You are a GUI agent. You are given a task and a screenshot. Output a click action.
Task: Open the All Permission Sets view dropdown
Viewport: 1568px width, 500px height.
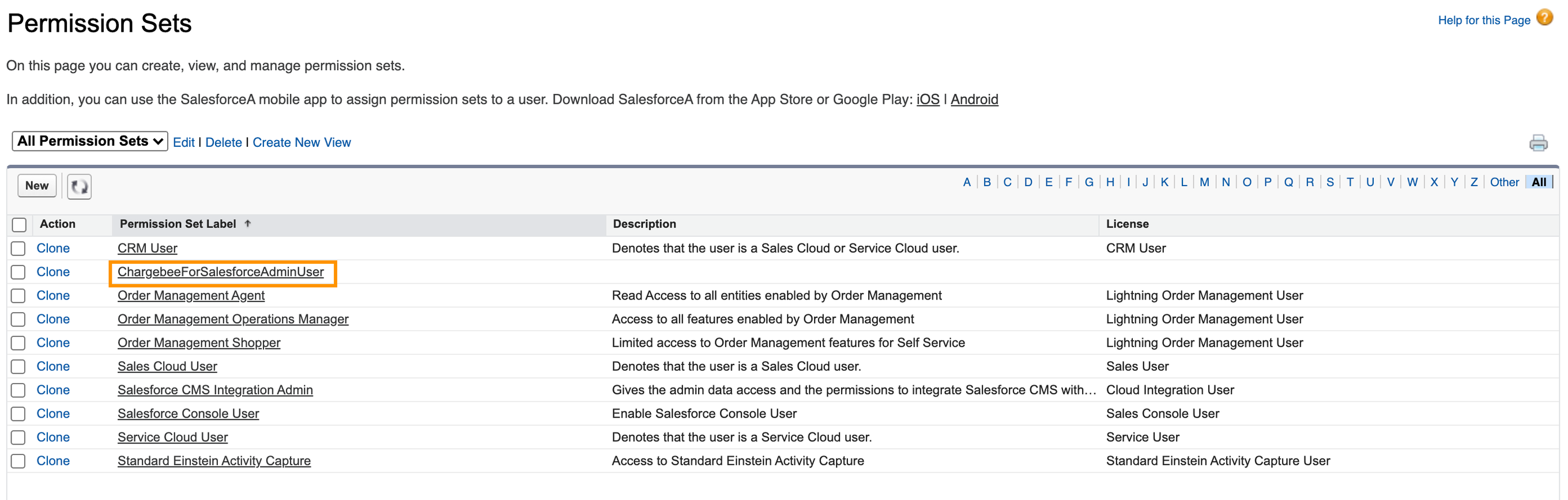pos(89,141)
